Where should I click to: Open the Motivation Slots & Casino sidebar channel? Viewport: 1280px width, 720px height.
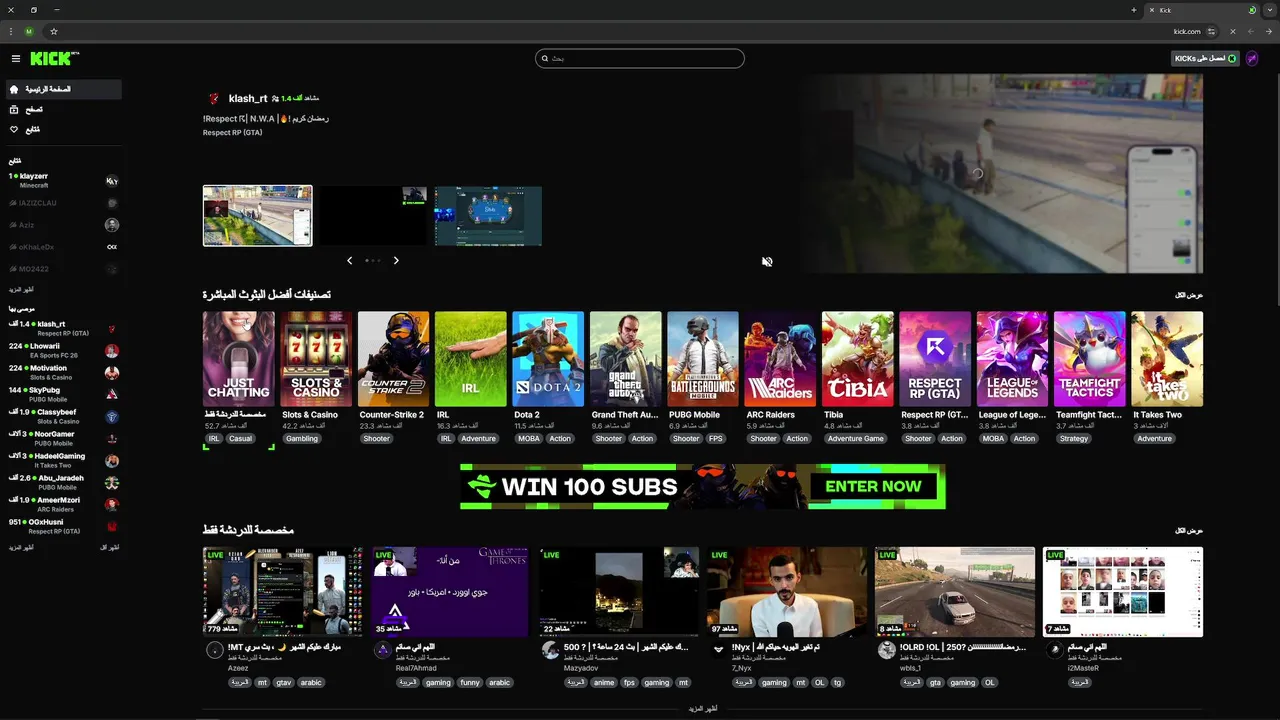pos(63,372)
